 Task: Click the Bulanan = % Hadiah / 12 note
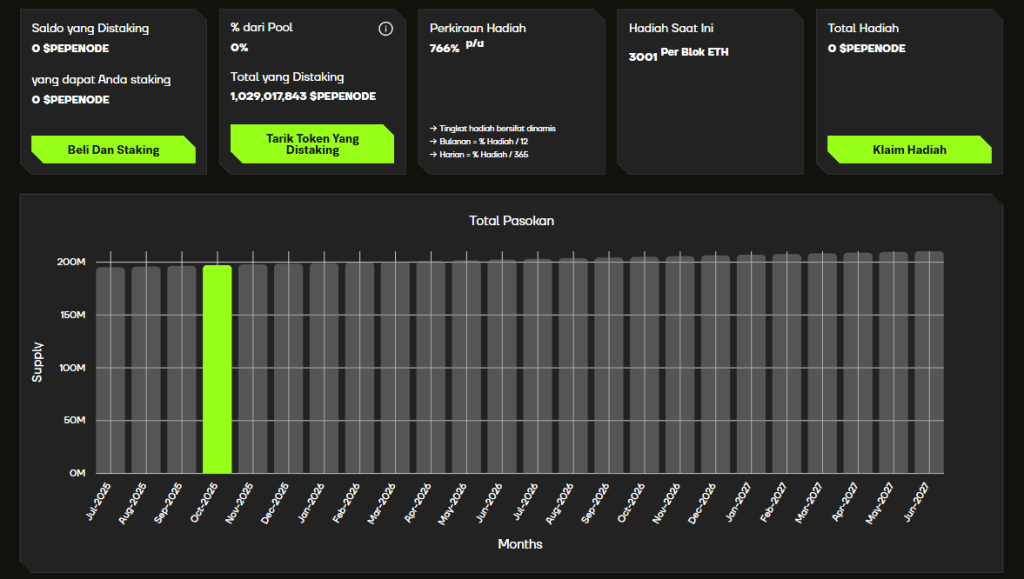click(479, 142)
